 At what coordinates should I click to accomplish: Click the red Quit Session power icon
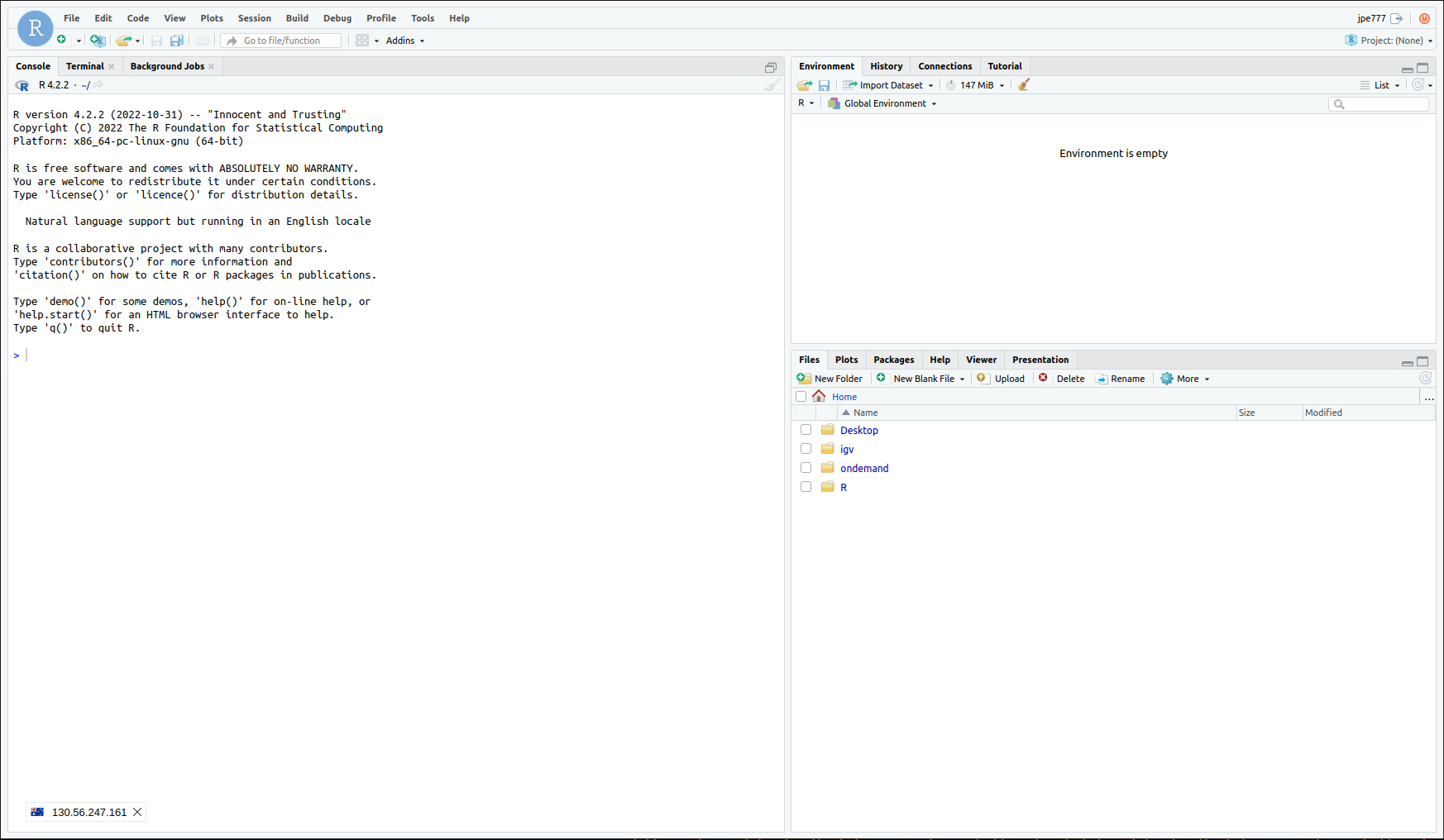tap(1424, 18)
